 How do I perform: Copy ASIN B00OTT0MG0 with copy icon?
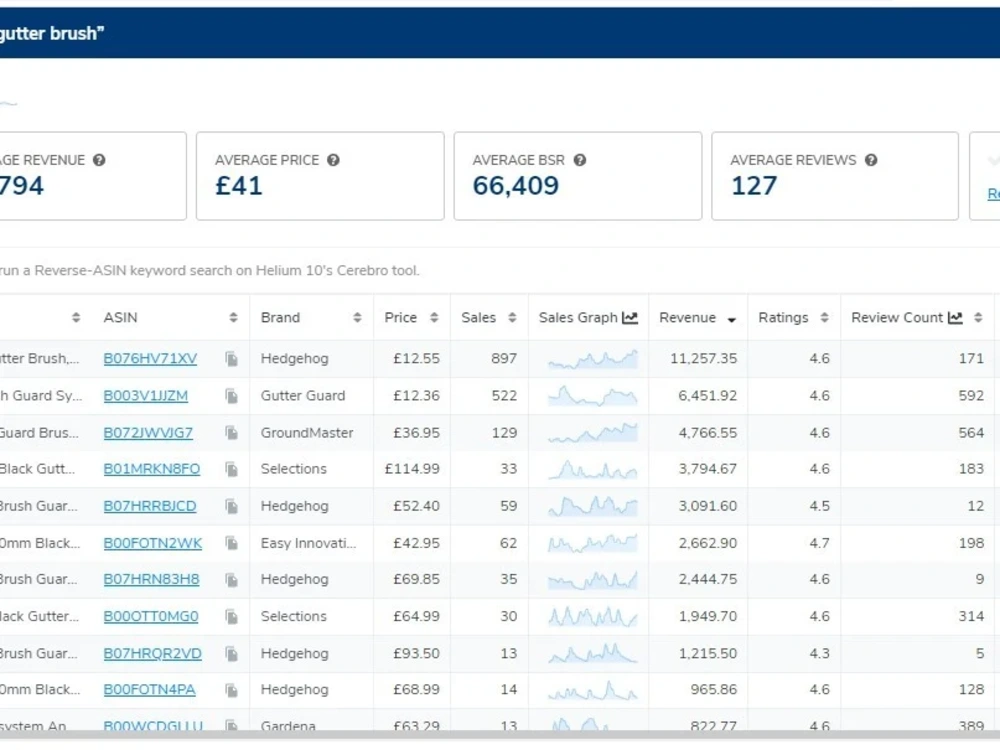(x=232, y=617)
